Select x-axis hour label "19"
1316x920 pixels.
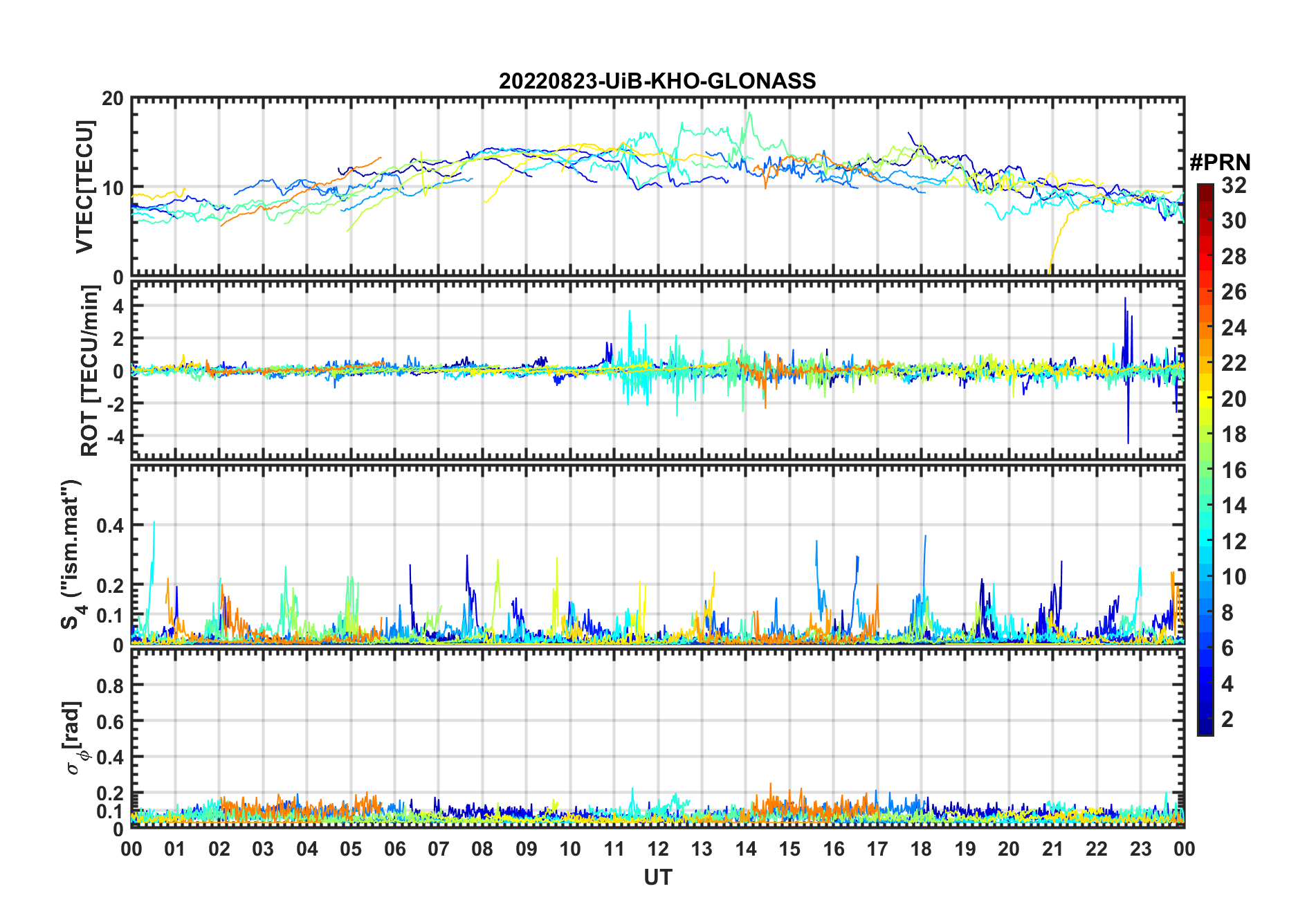(965, 849)
